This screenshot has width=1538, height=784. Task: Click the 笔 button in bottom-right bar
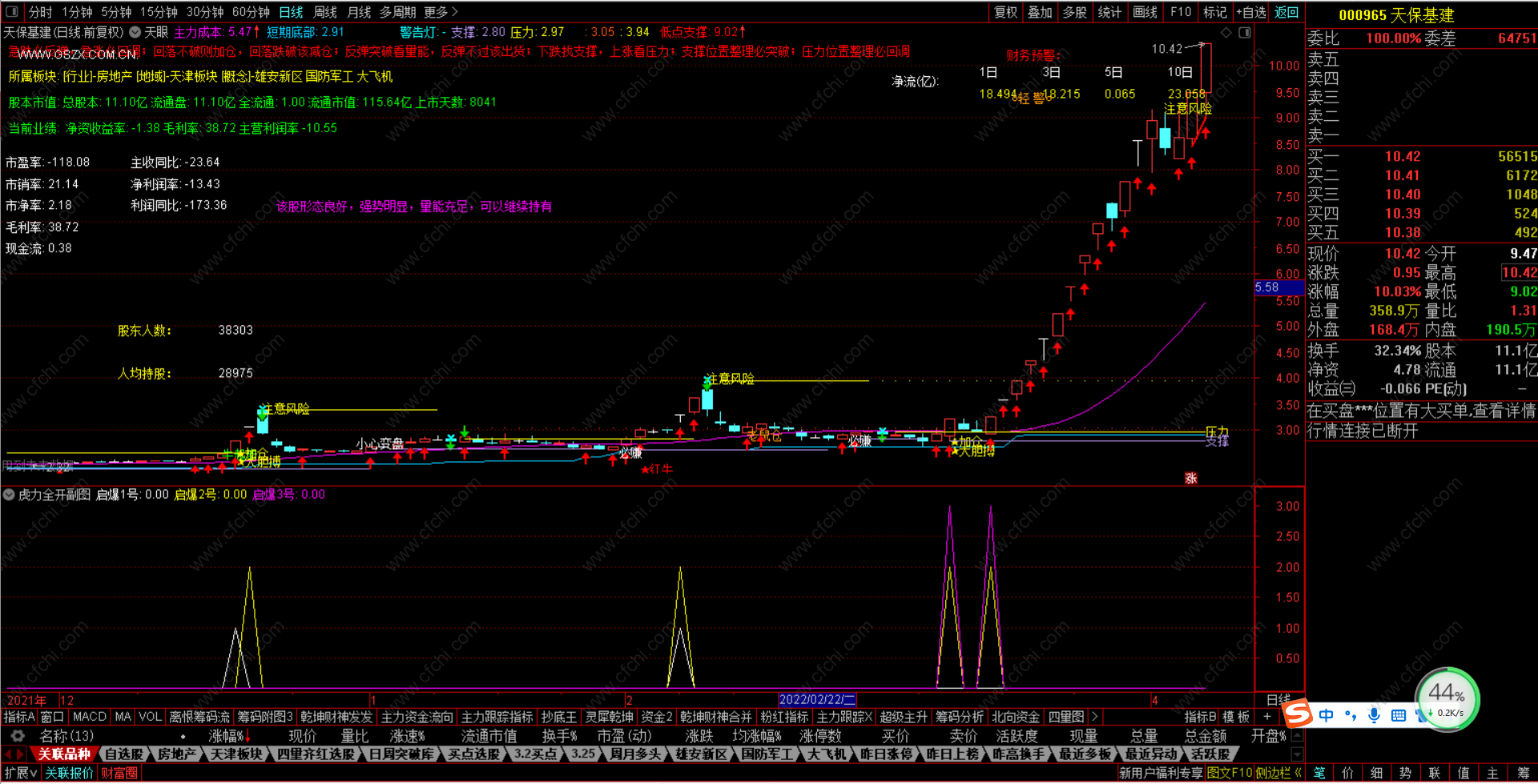click(1319, 773)
